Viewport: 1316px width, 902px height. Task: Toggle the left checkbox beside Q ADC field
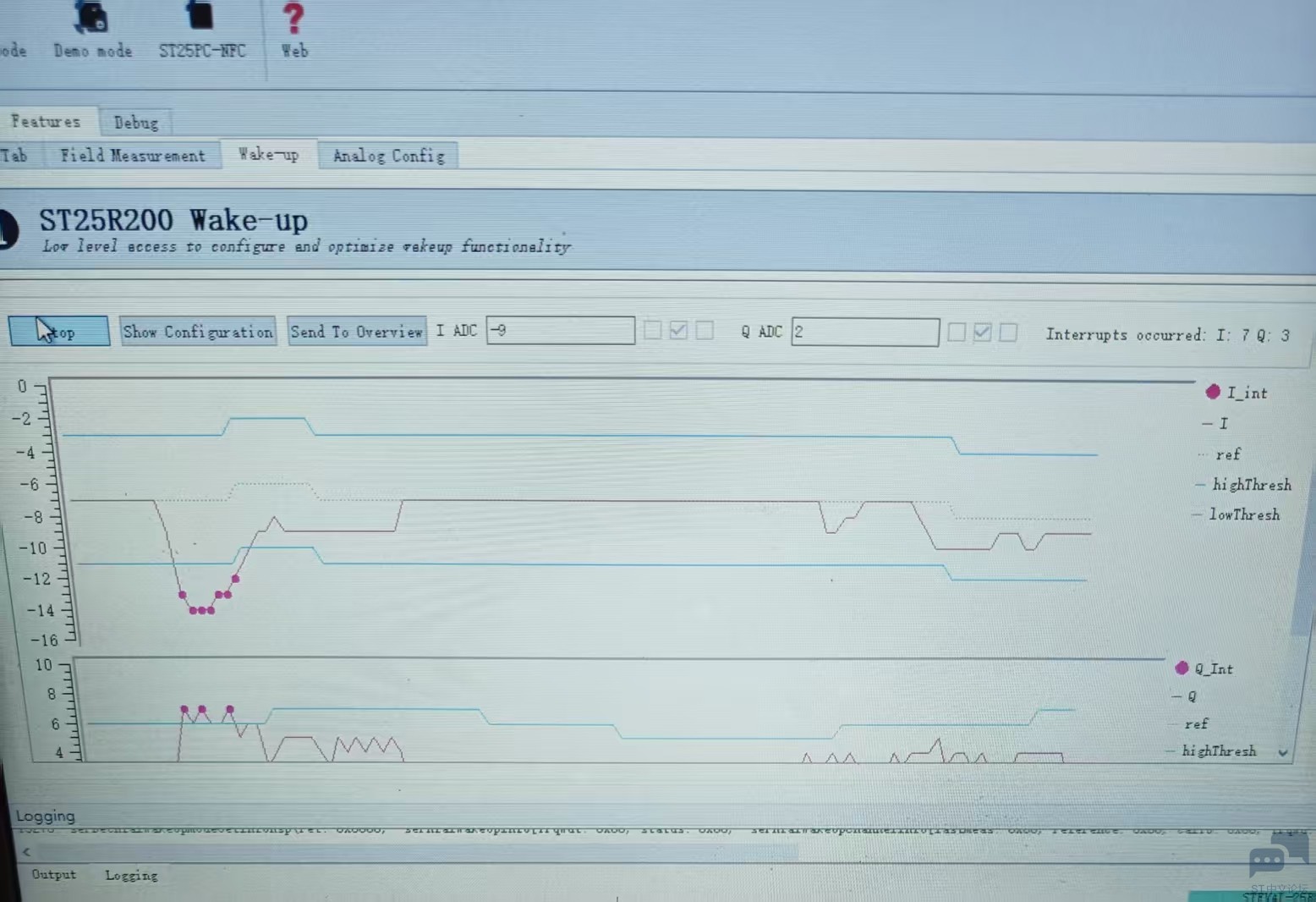pyautogui.click(x=957, y=332)
